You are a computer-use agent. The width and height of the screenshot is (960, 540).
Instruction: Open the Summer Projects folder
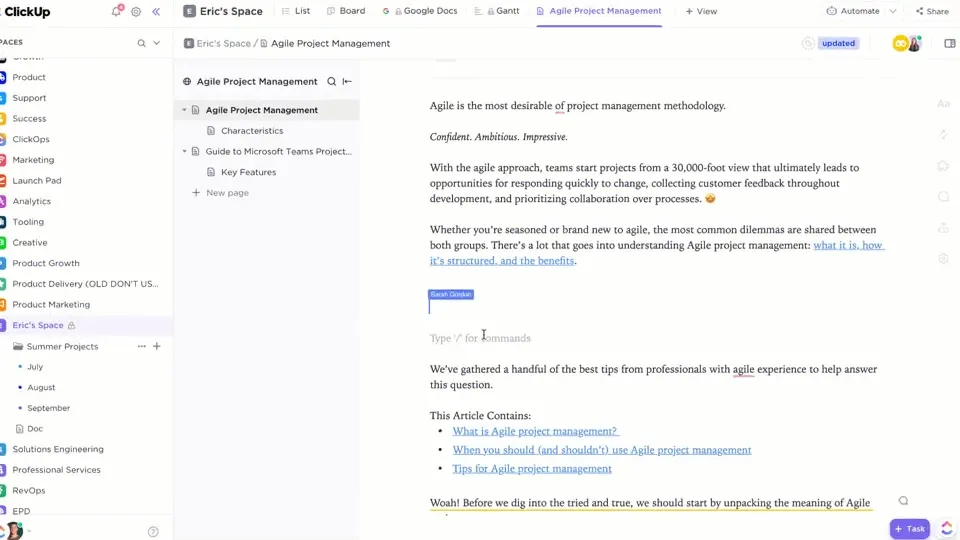[62, 347]
